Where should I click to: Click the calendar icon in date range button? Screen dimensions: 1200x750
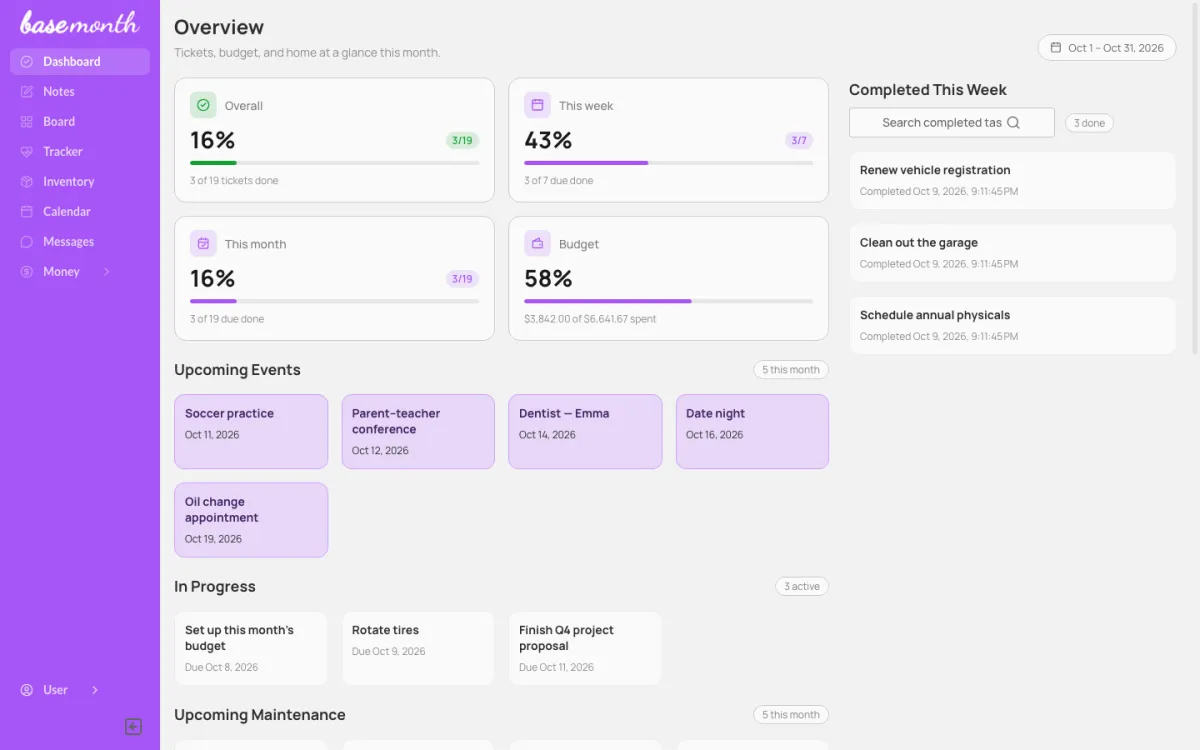(x=1055, y=47)
